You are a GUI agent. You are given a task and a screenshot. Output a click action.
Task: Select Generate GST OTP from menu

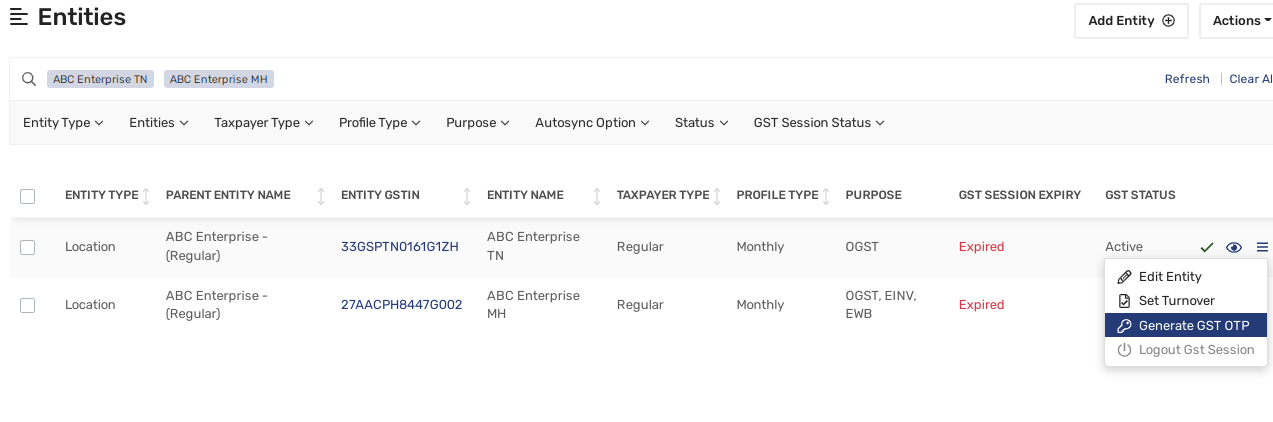point(1186,325)
